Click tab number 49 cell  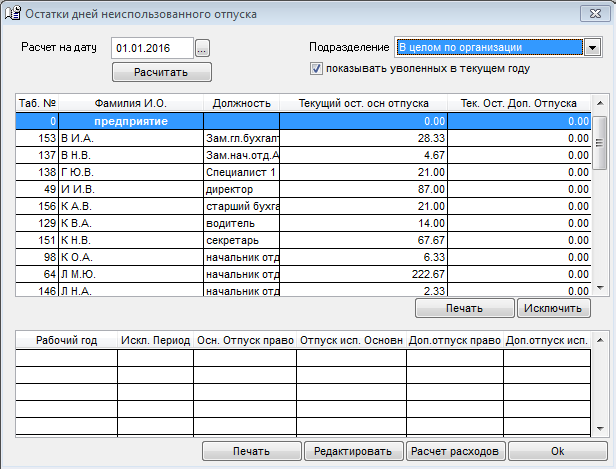tap(37, 189)
